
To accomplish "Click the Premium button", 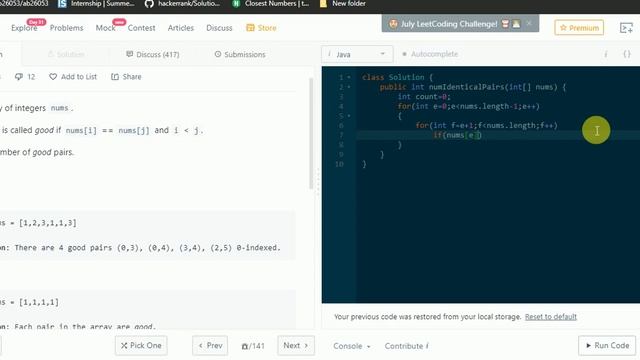I will 579,28.
